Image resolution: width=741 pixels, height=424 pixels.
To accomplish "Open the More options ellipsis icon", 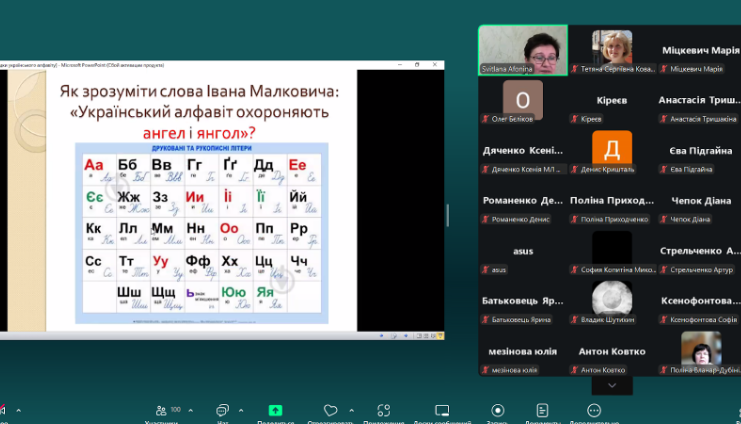I will click(x=594, y=410).
